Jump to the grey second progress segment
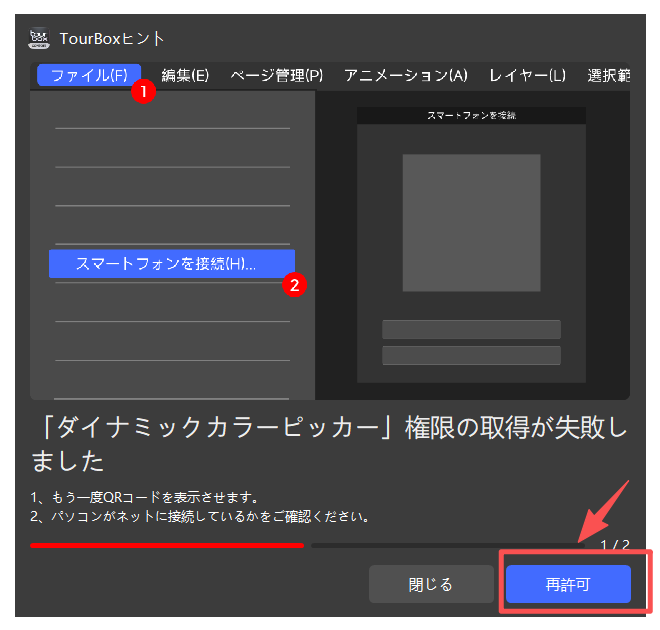The width and height of the screenshot is (660, 630). tap(450, 545)
